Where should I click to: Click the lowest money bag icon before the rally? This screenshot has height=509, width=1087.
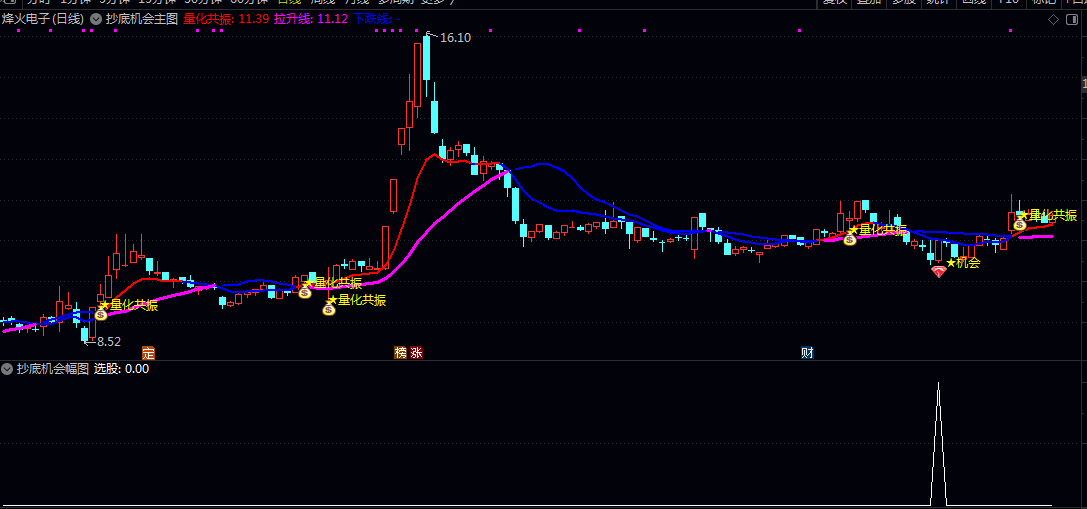[329, 309]
